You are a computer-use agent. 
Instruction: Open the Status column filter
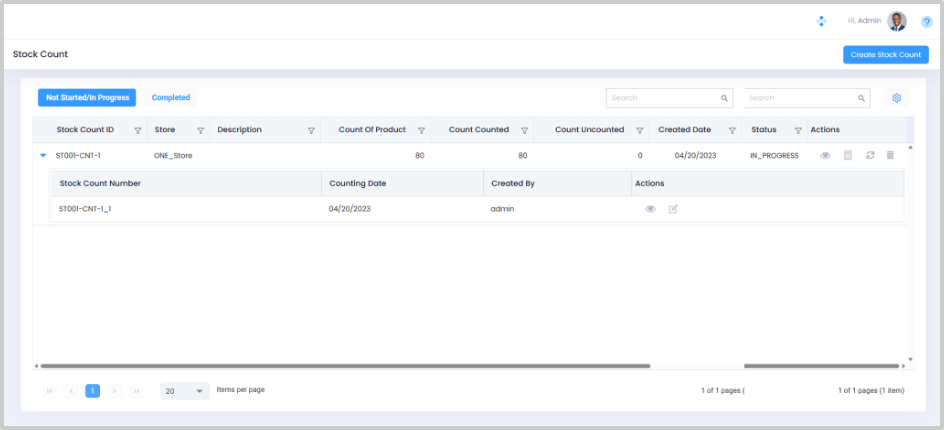pyautogui.click(x=798, y=130)
